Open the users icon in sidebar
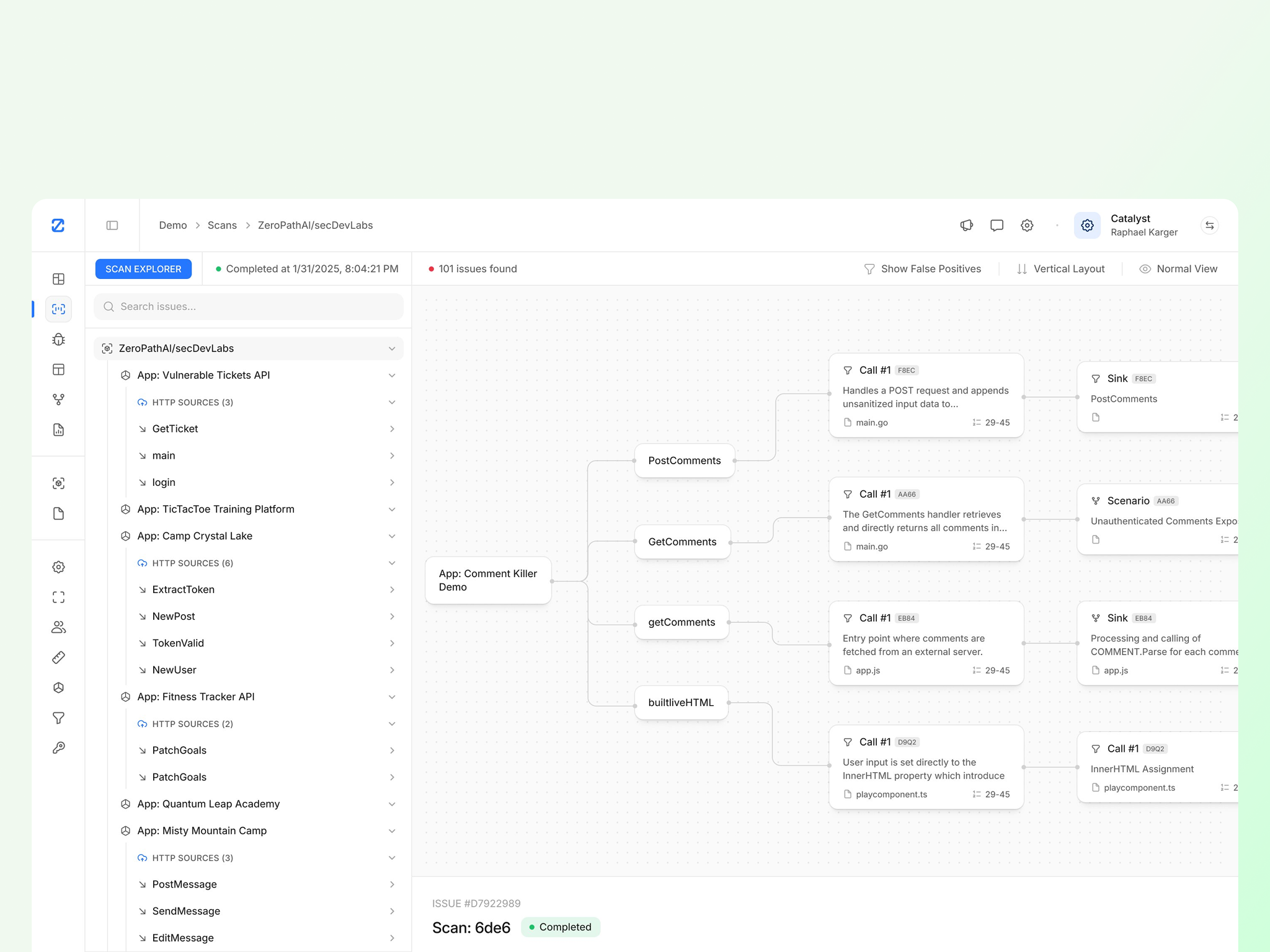The height and width of the screenshot is (952, 1270). coord(58,627)
